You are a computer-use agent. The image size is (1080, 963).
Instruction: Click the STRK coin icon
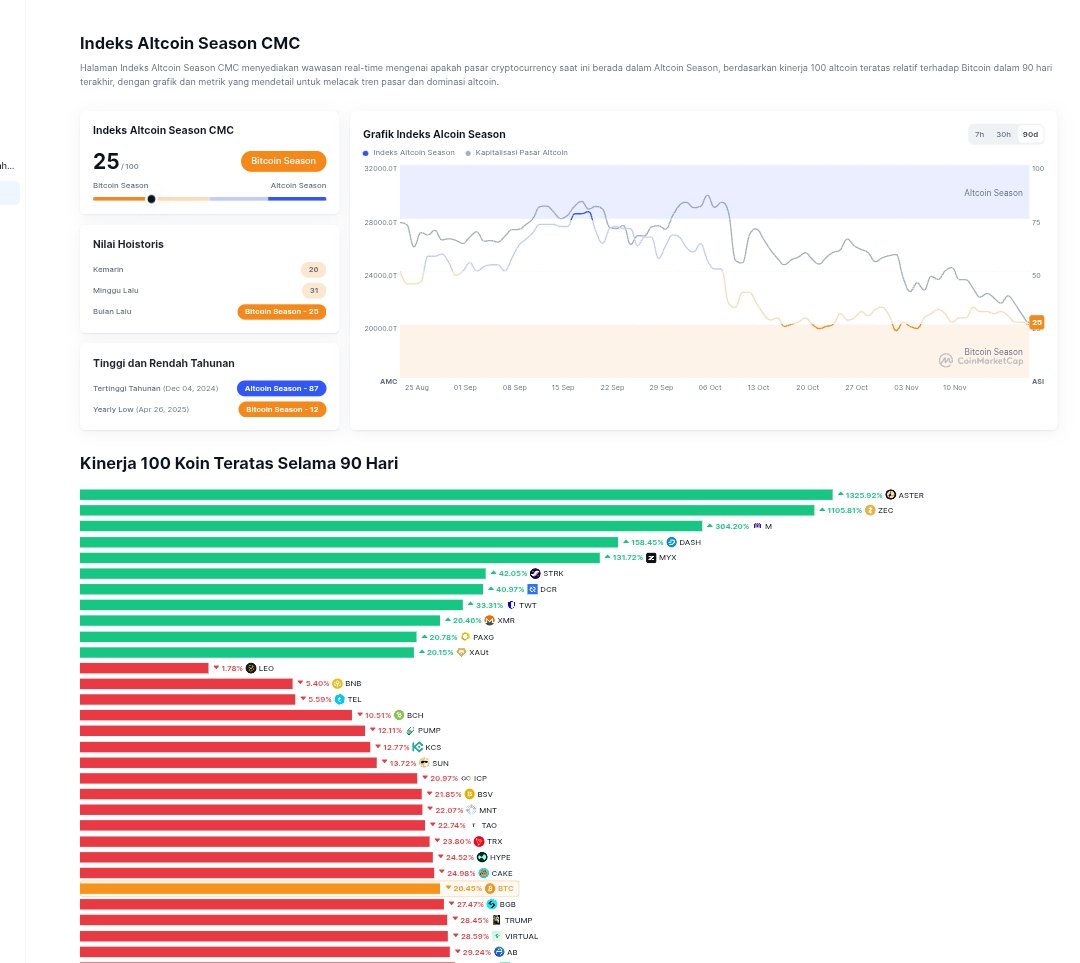[x=535, y=574]
